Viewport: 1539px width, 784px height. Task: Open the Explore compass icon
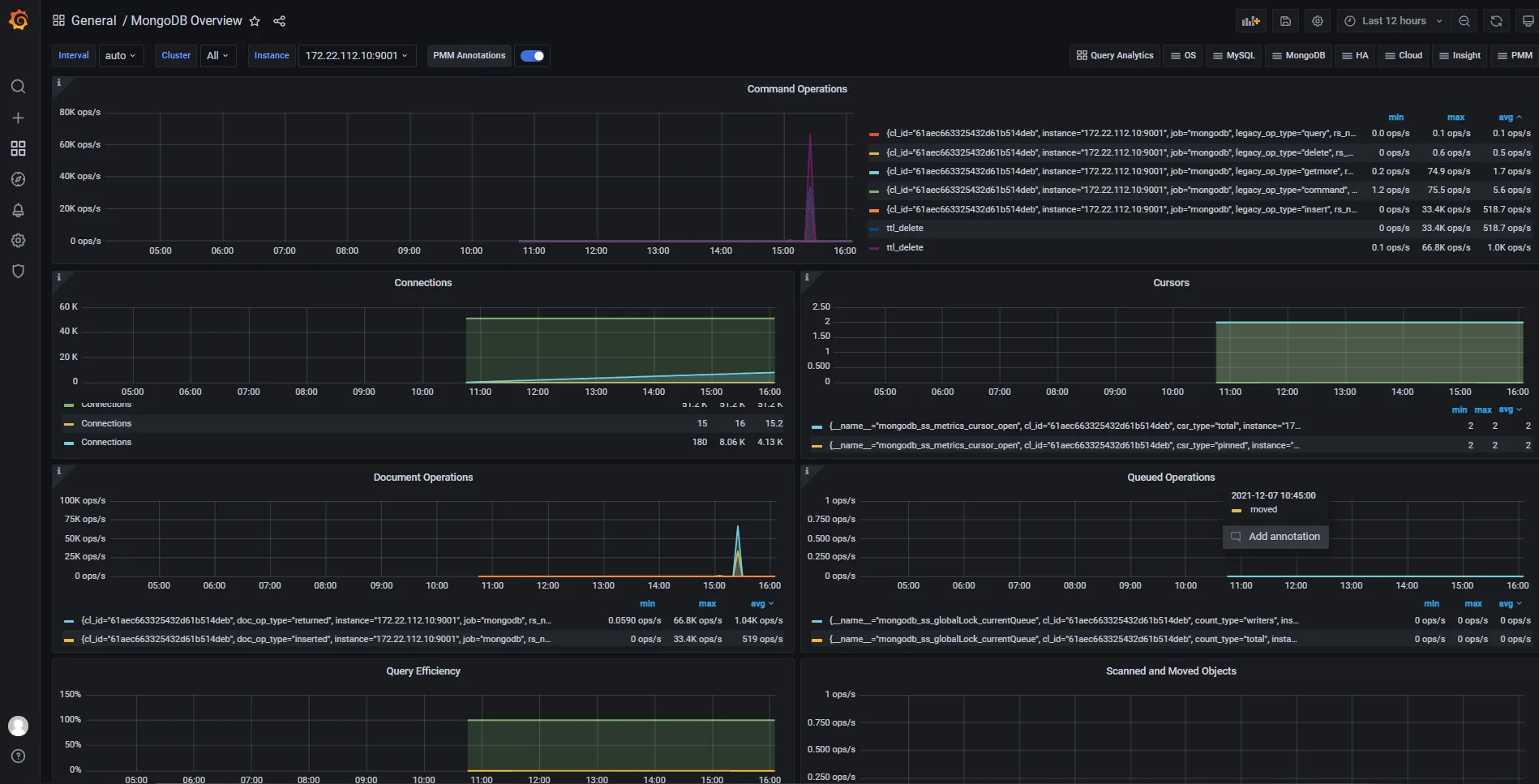click(18, 179)
